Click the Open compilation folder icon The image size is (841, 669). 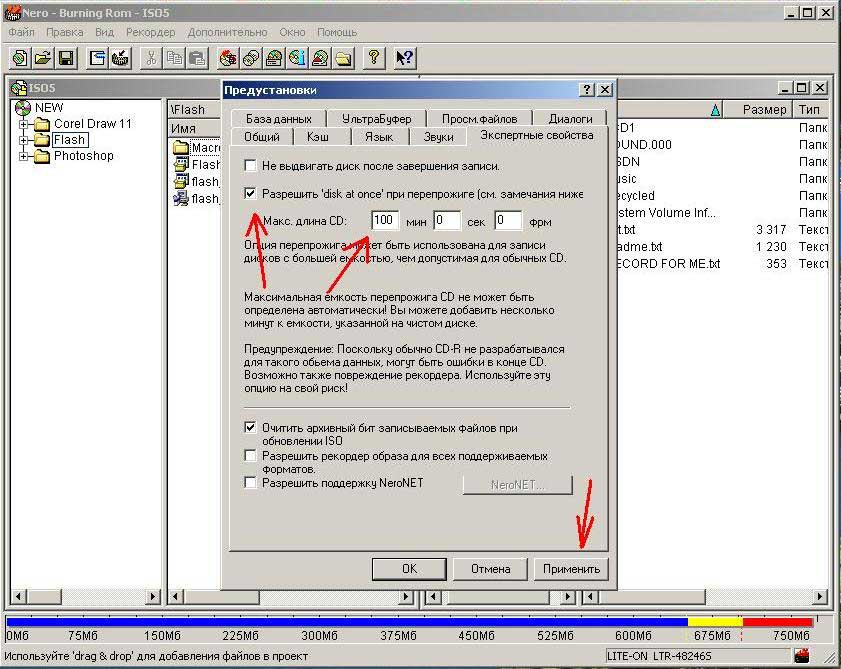[43, 57]
